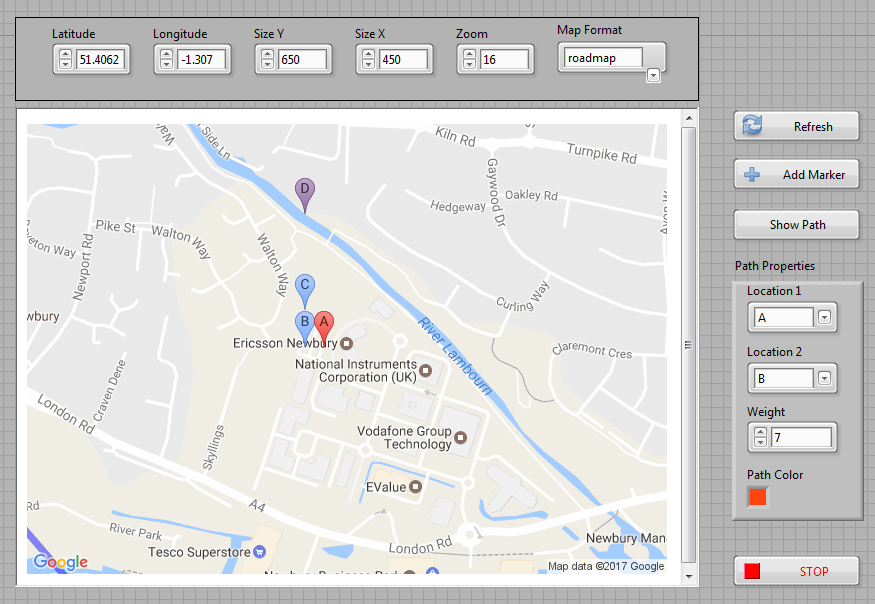Click the map scrollbar up arrow
Screen dimensions: 875x604
[x=689, y=118]
